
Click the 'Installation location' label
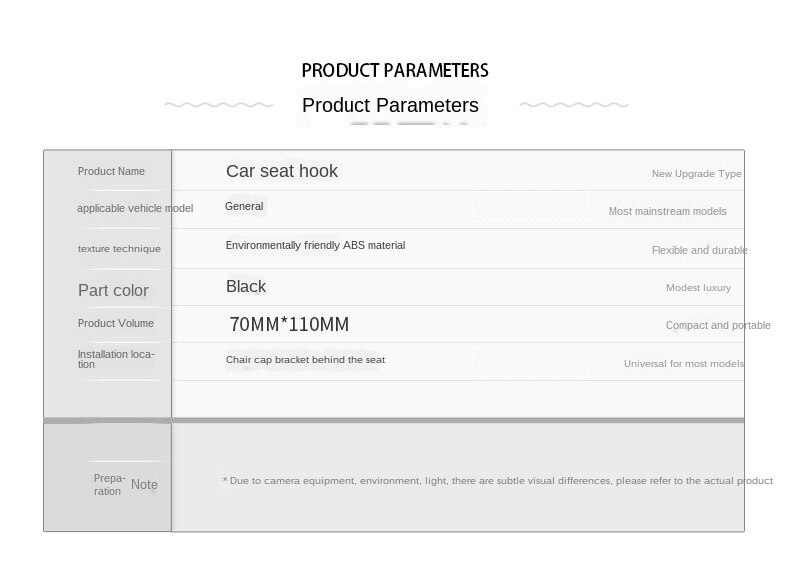point(116,359)
